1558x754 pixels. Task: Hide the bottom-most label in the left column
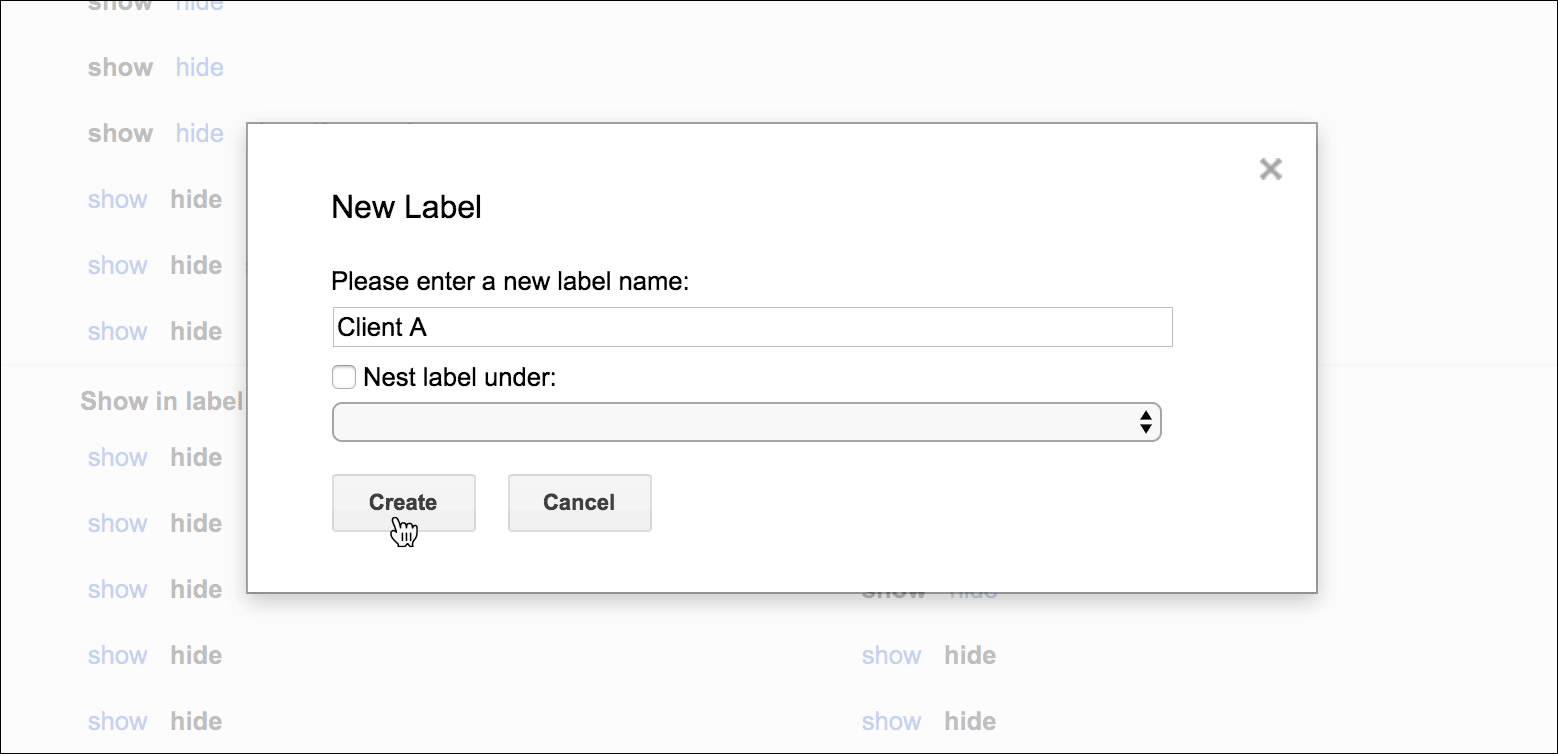[196, 721]
